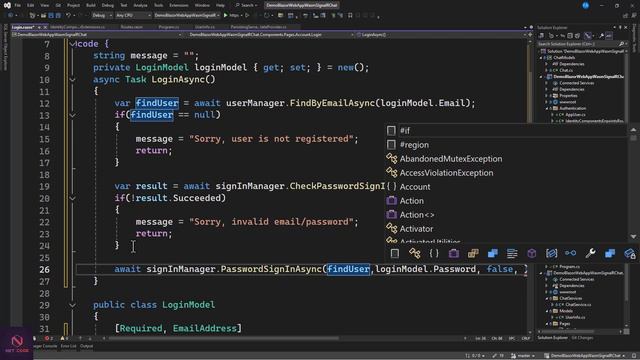
Task: Open the LoginAsync member navigation dropdown
Action: click(x=440, y=35)
